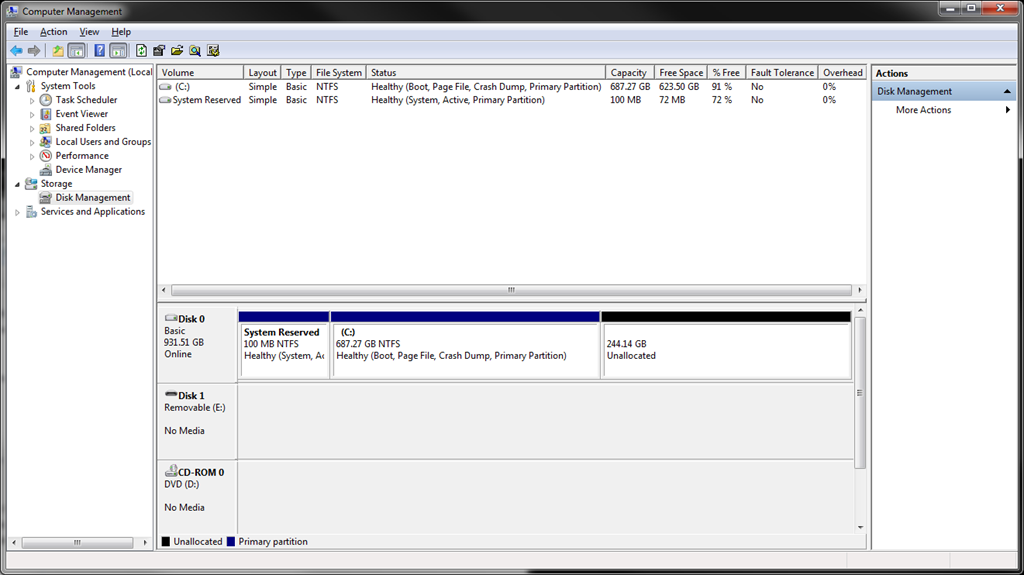Click the Computer Management title bar icon

12,11
